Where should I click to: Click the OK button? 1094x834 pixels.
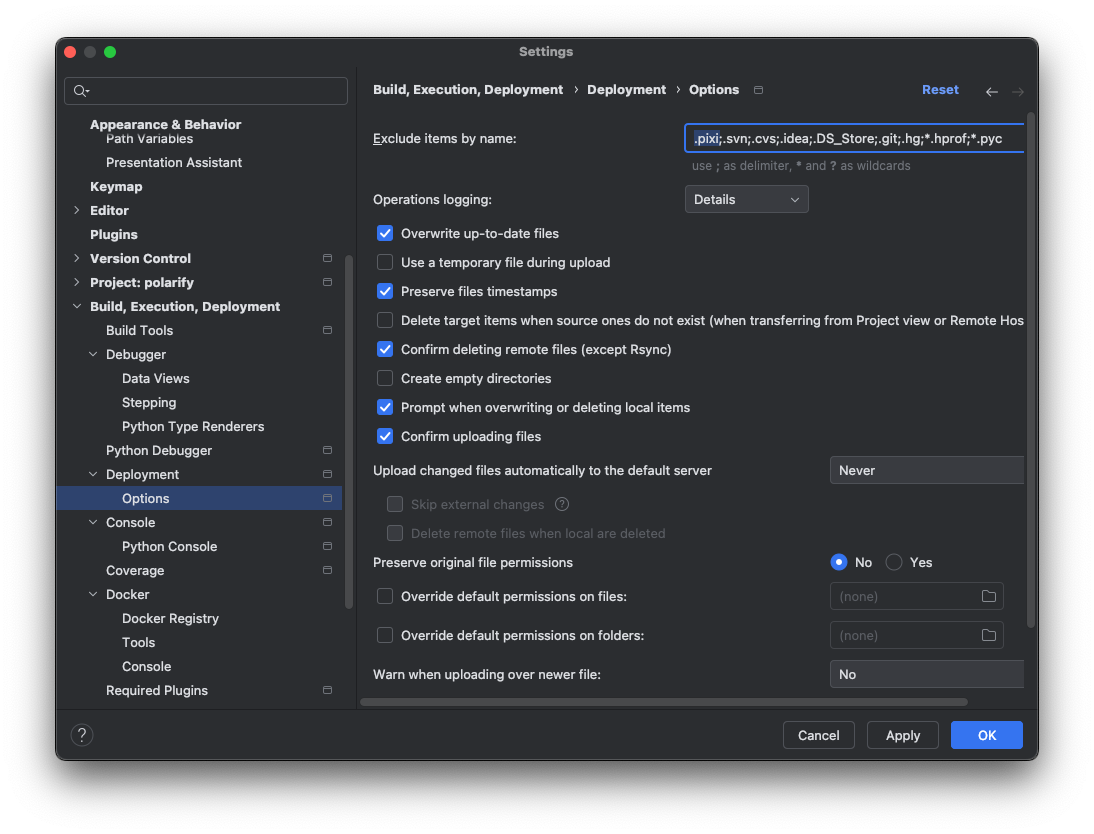click(x=987, y=735)
